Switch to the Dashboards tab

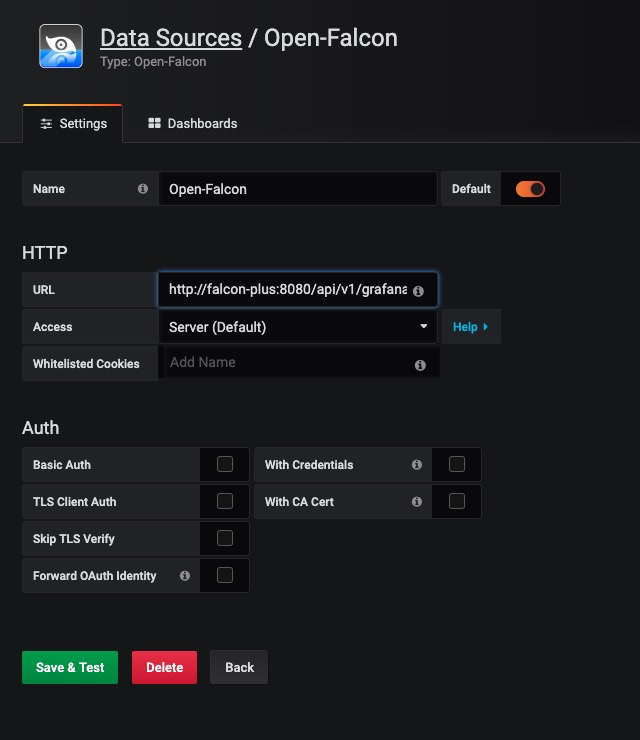193,124
